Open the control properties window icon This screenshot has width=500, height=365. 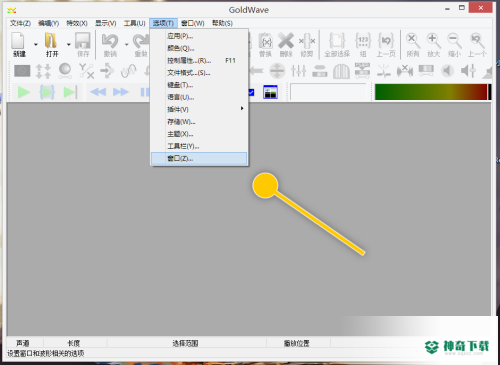pos(270,92)
